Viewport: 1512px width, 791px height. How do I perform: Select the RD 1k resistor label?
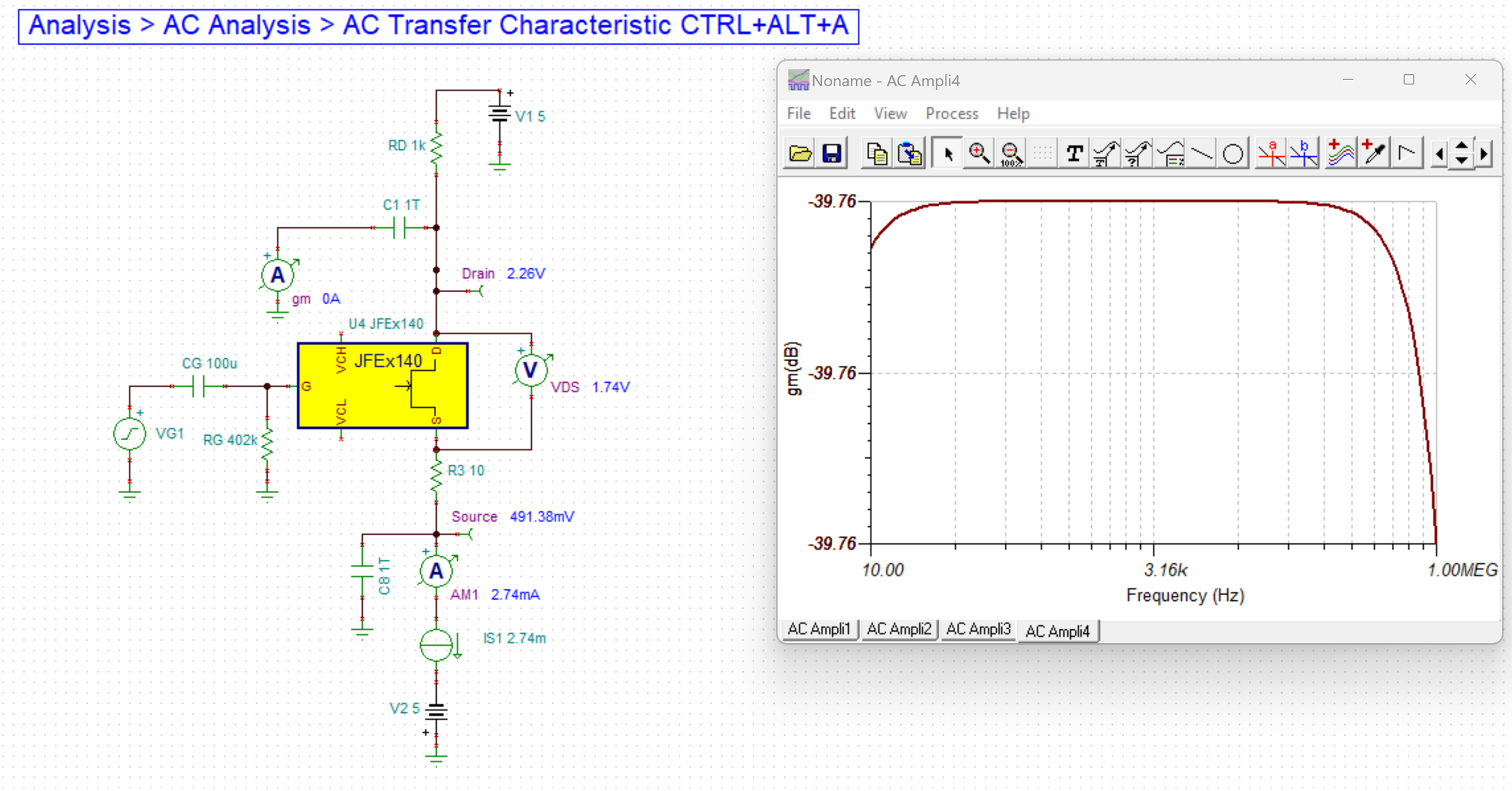point(407,145)
